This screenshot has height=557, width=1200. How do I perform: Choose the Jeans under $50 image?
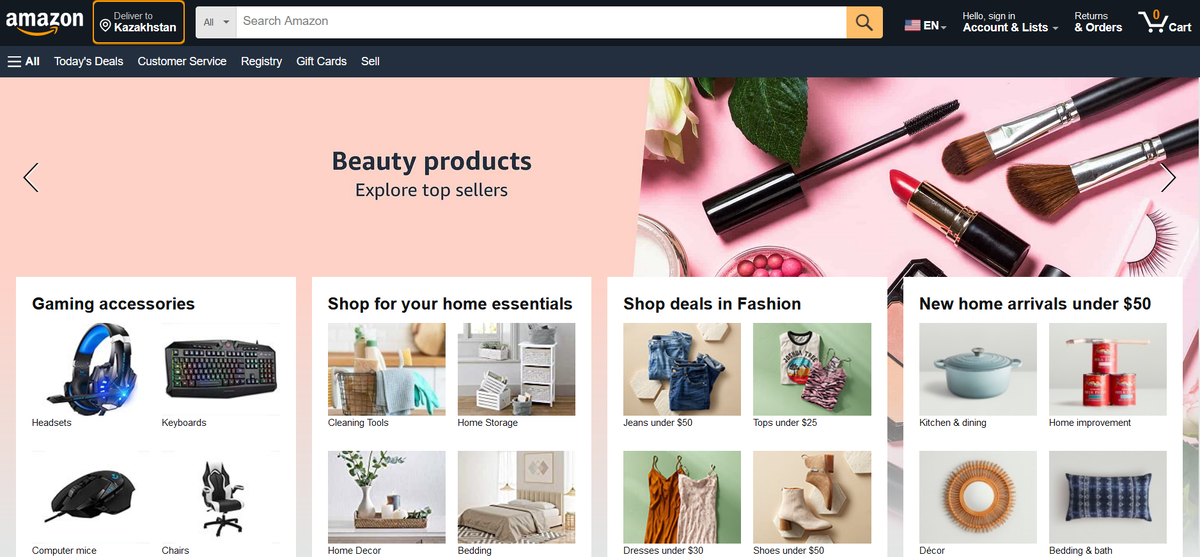(682, 369)
